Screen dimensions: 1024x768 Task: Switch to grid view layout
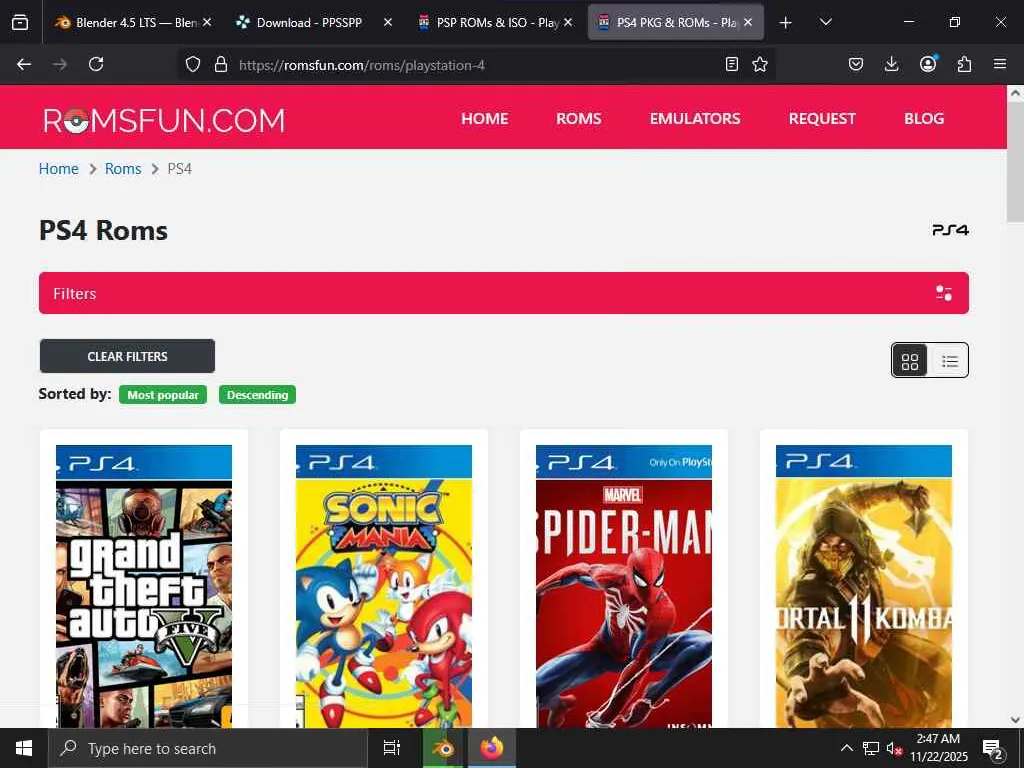point(910,361)
